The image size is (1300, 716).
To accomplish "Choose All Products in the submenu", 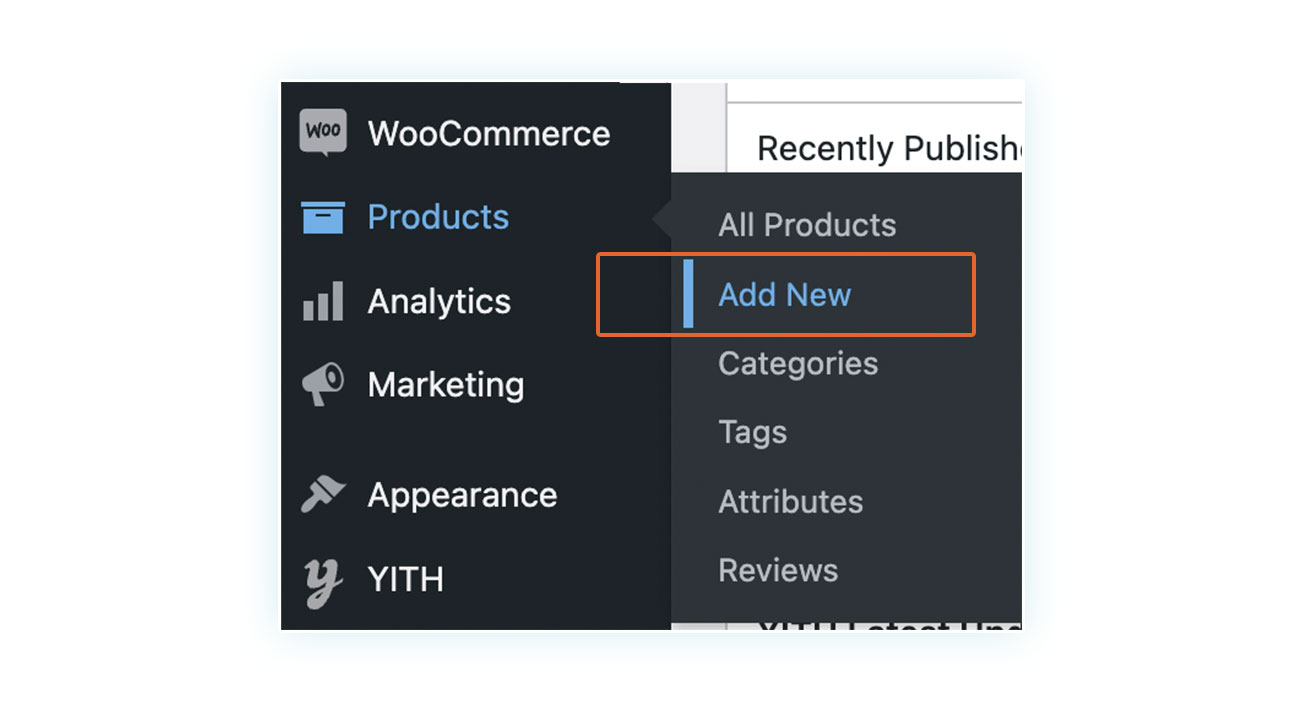I will 807,225.
